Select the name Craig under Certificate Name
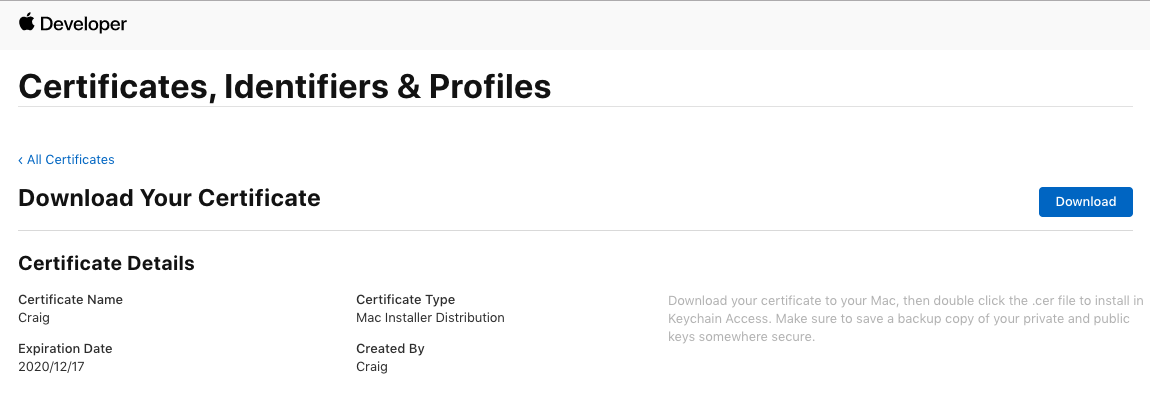1150x396 pixels. click(x=34, y=318)
